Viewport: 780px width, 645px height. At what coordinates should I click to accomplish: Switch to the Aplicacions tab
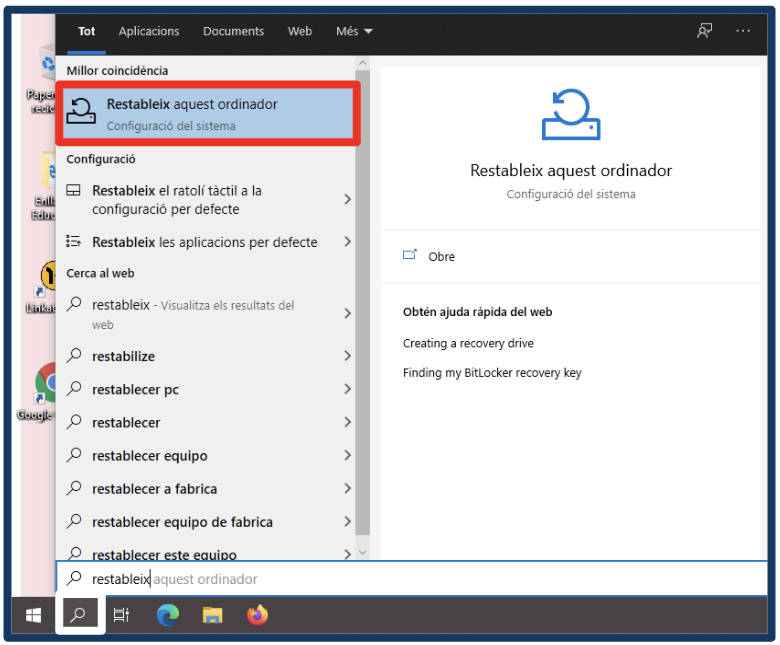149,31
